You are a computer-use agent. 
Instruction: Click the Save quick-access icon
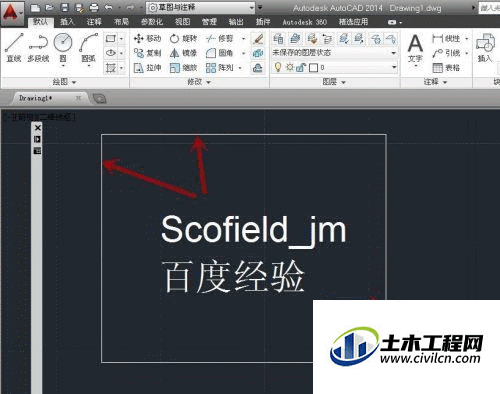tap(65, 8)
